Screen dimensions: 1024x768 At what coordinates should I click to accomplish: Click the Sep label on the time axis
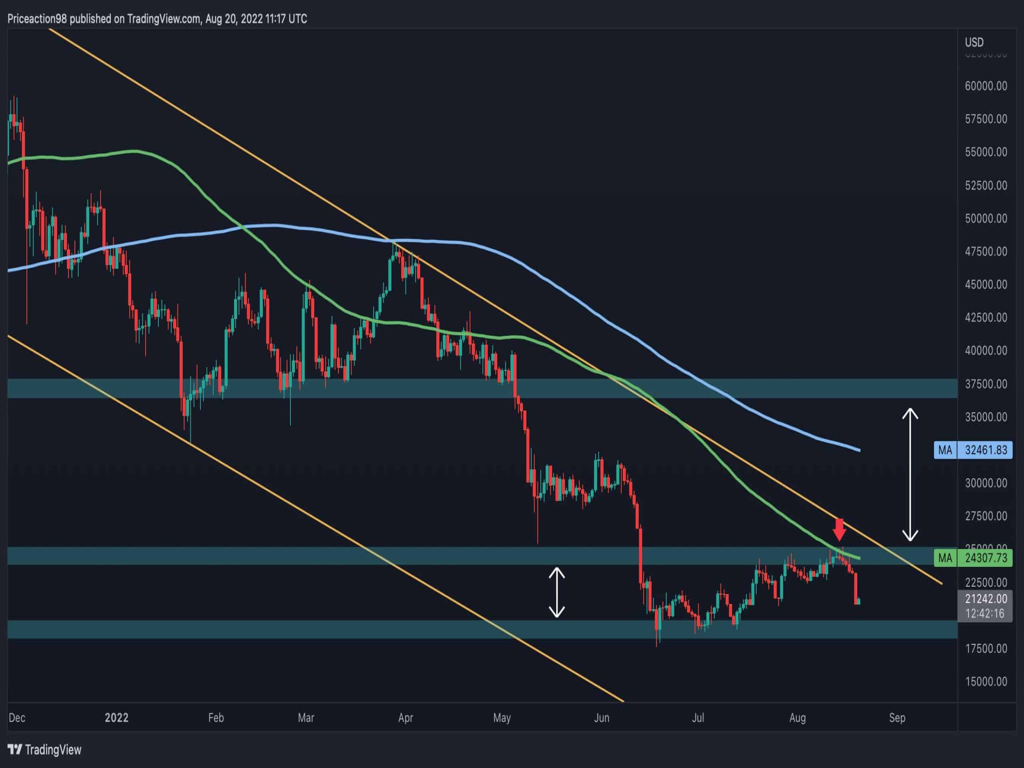click(897, 717)
